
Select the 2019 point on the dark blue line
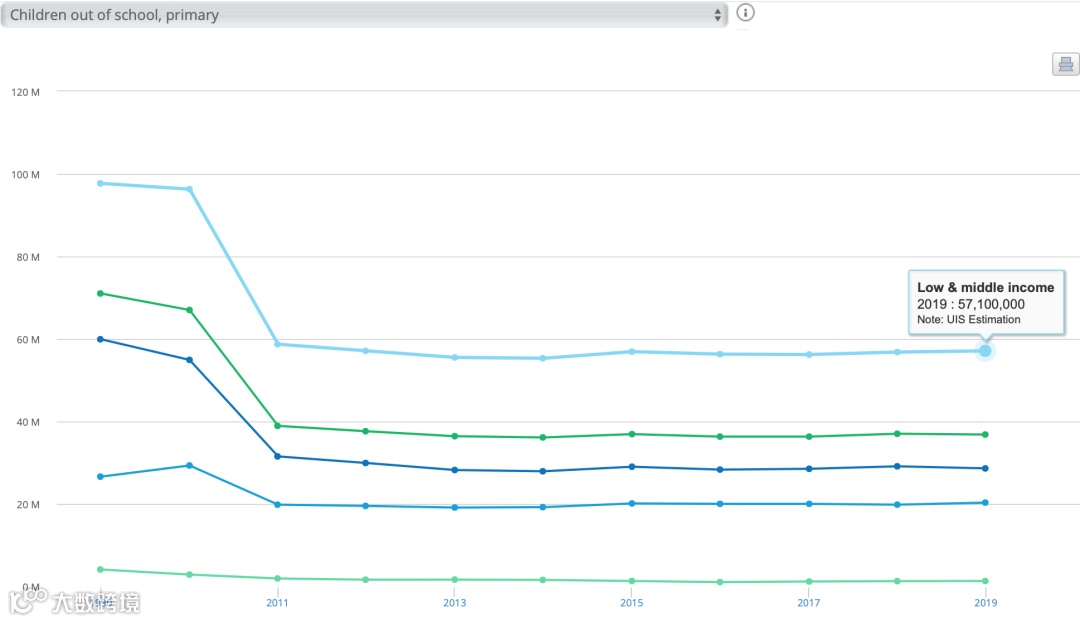tap(985, 468)
